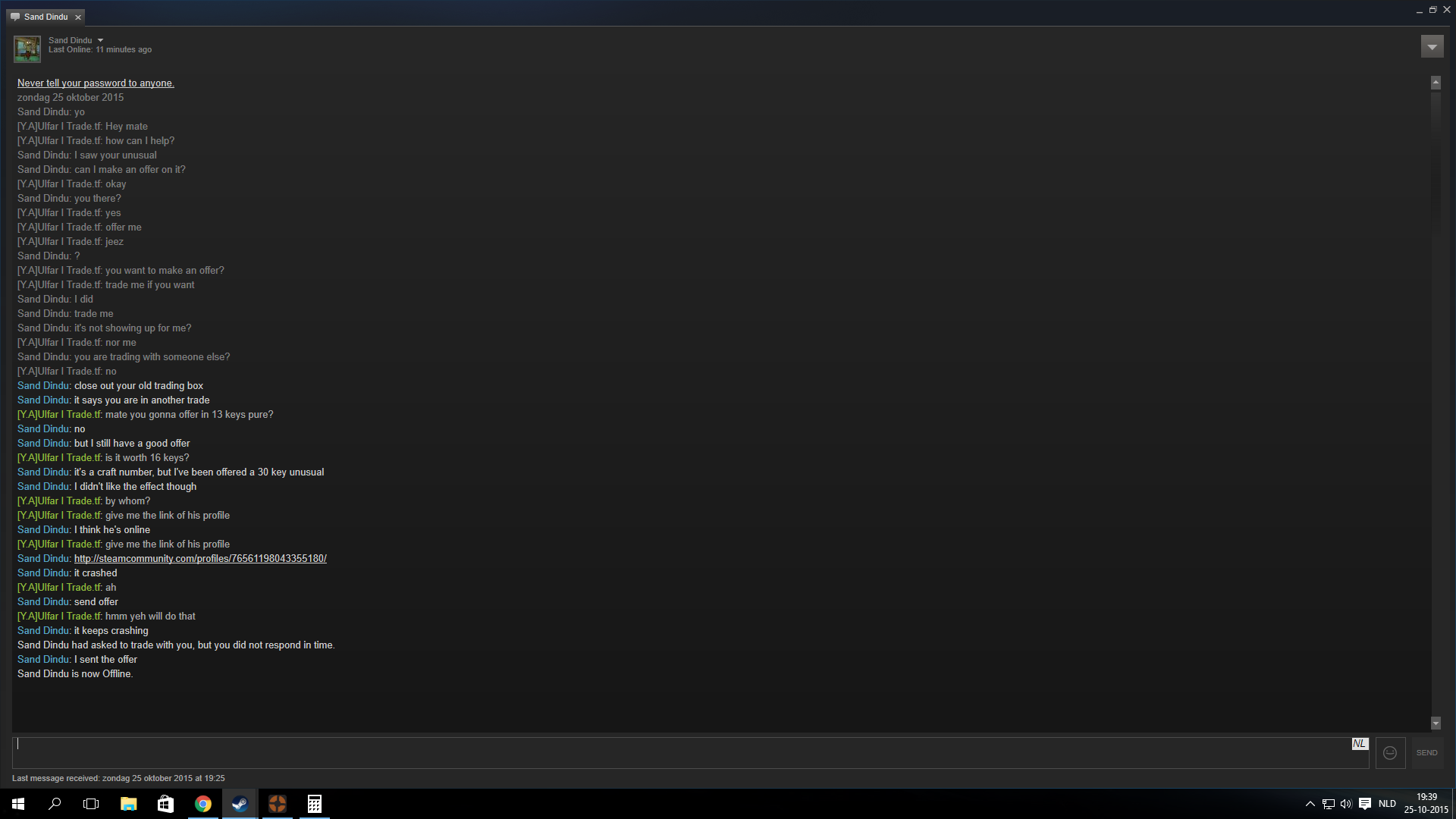Open the emoticon picker smiley icon
1456x819 pixels.
click(x=1390, y=753)
